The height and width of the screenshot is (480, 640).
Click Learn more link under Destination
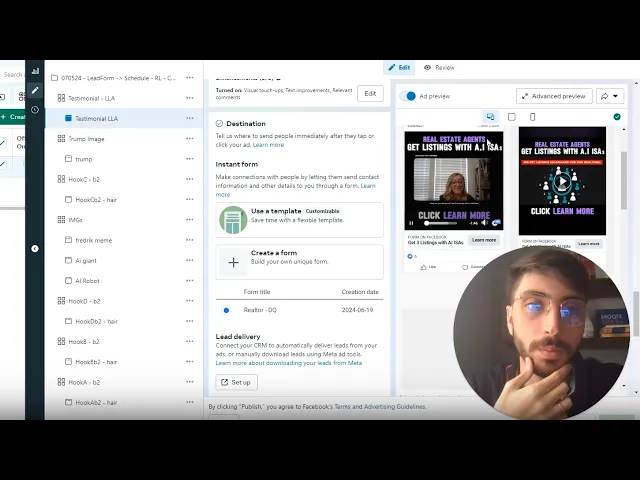pos(268,145)
